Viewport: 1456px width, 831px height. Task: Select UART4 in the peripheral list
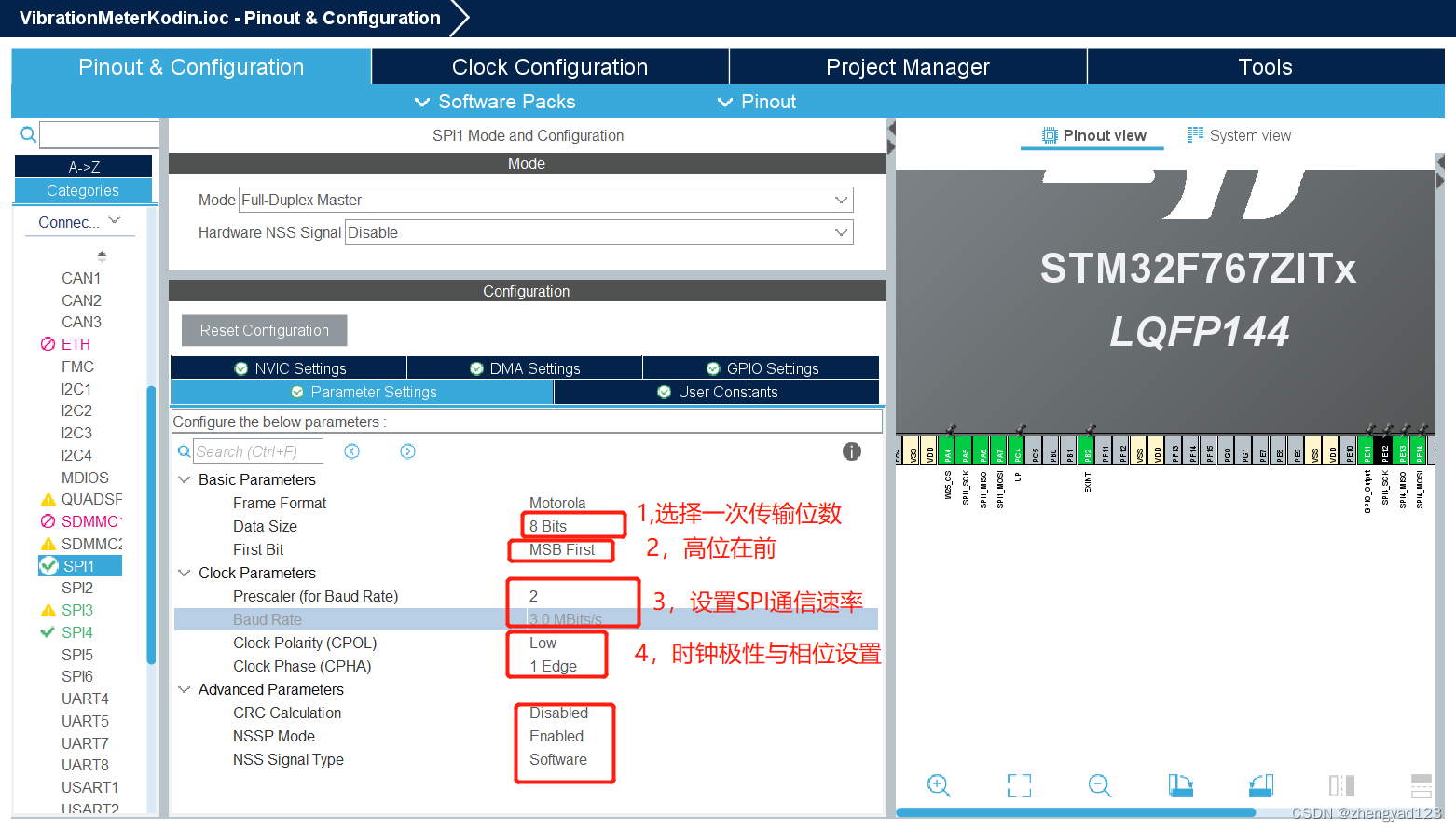coord(85,699)
